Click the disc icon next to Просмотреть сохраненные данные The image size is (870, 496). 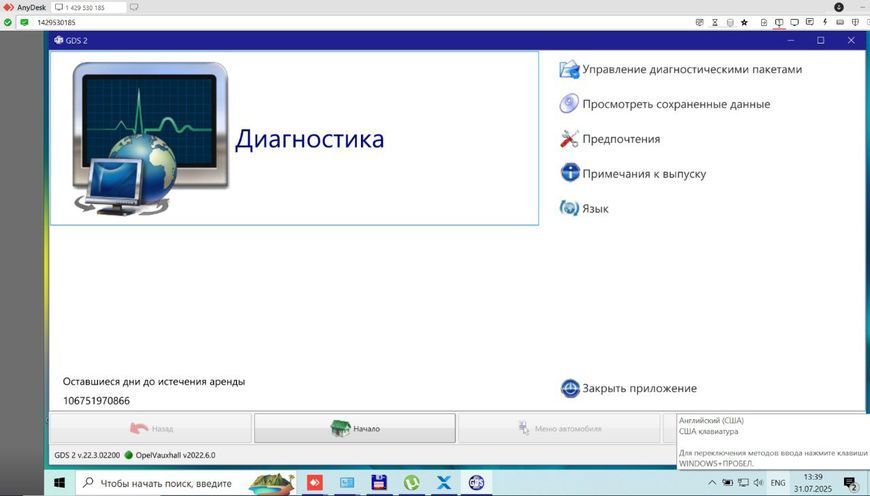(569, 104)
